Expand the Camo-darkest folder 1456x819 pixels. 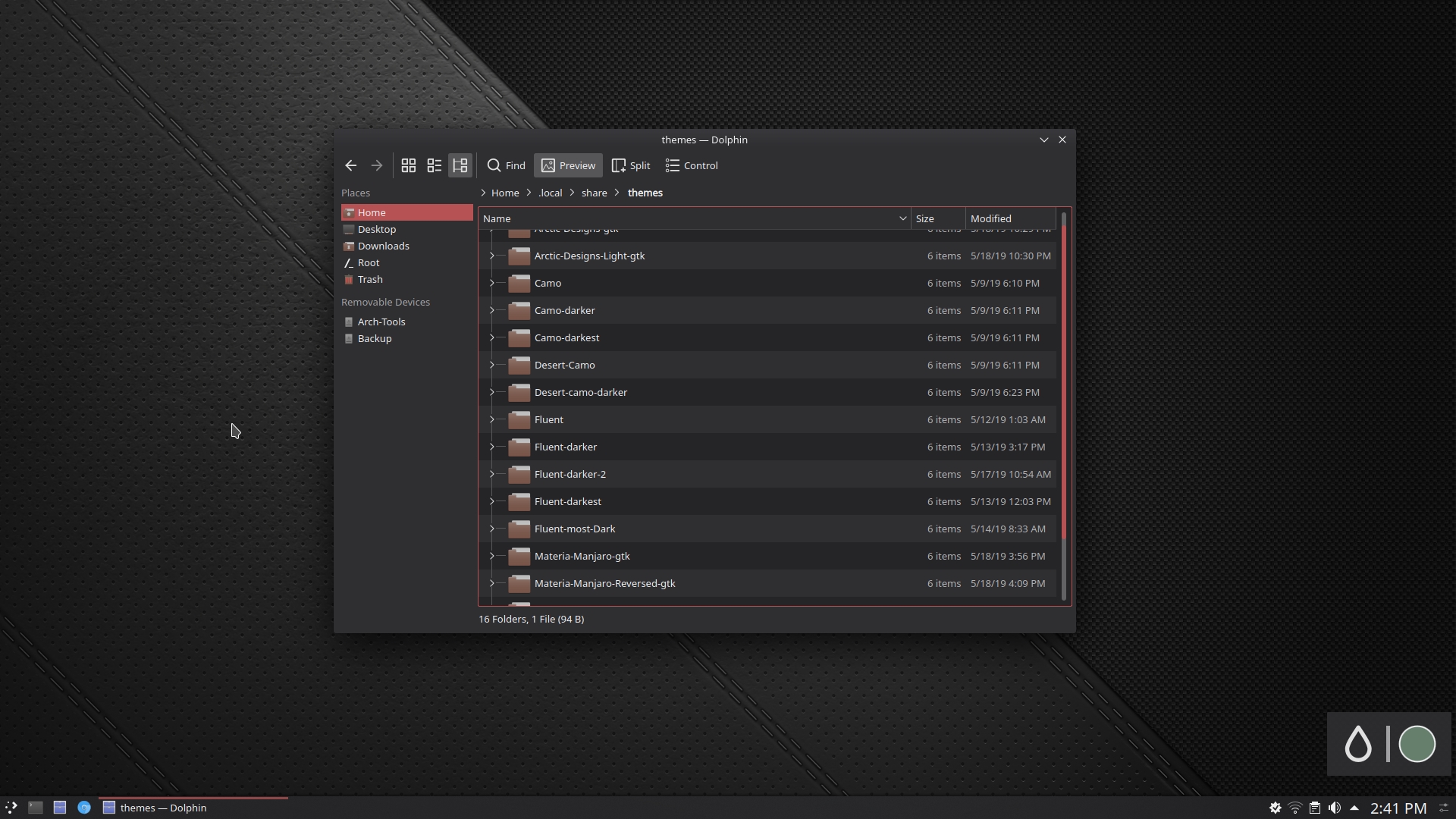[491, 337]
